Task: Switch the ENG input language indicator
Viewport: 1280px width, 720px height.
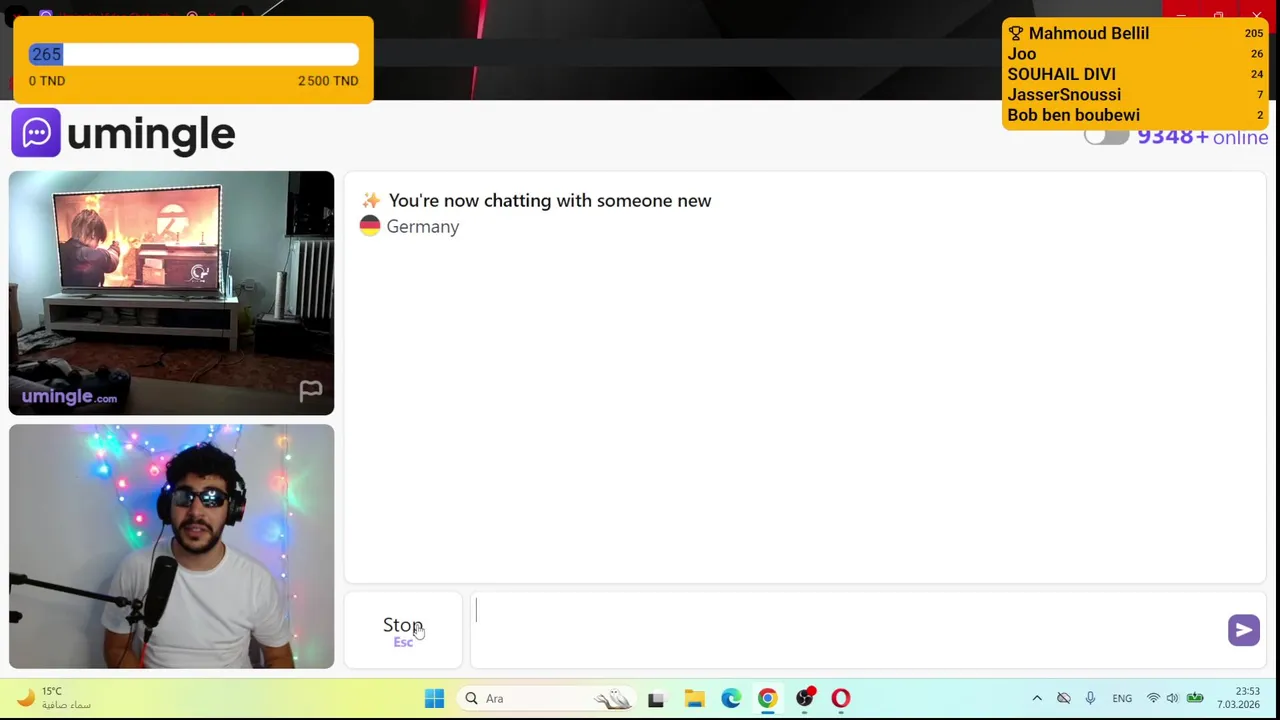Action: click(1122, 698)
